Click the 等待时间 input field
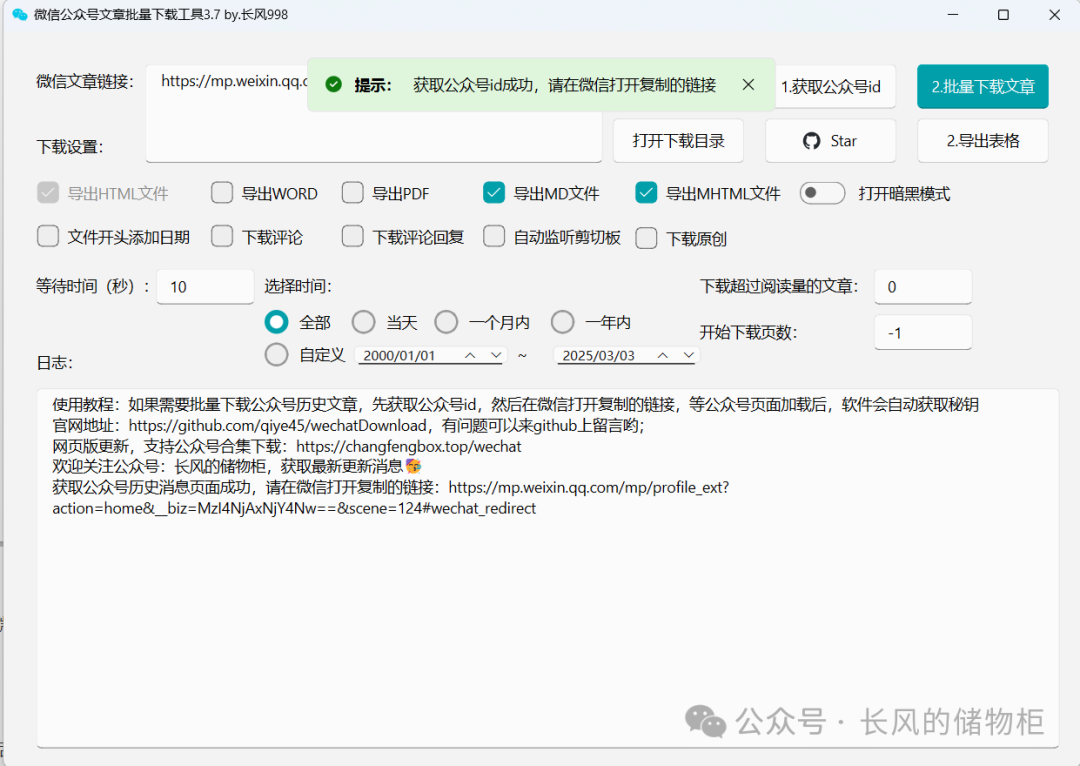 pos(205,287)
